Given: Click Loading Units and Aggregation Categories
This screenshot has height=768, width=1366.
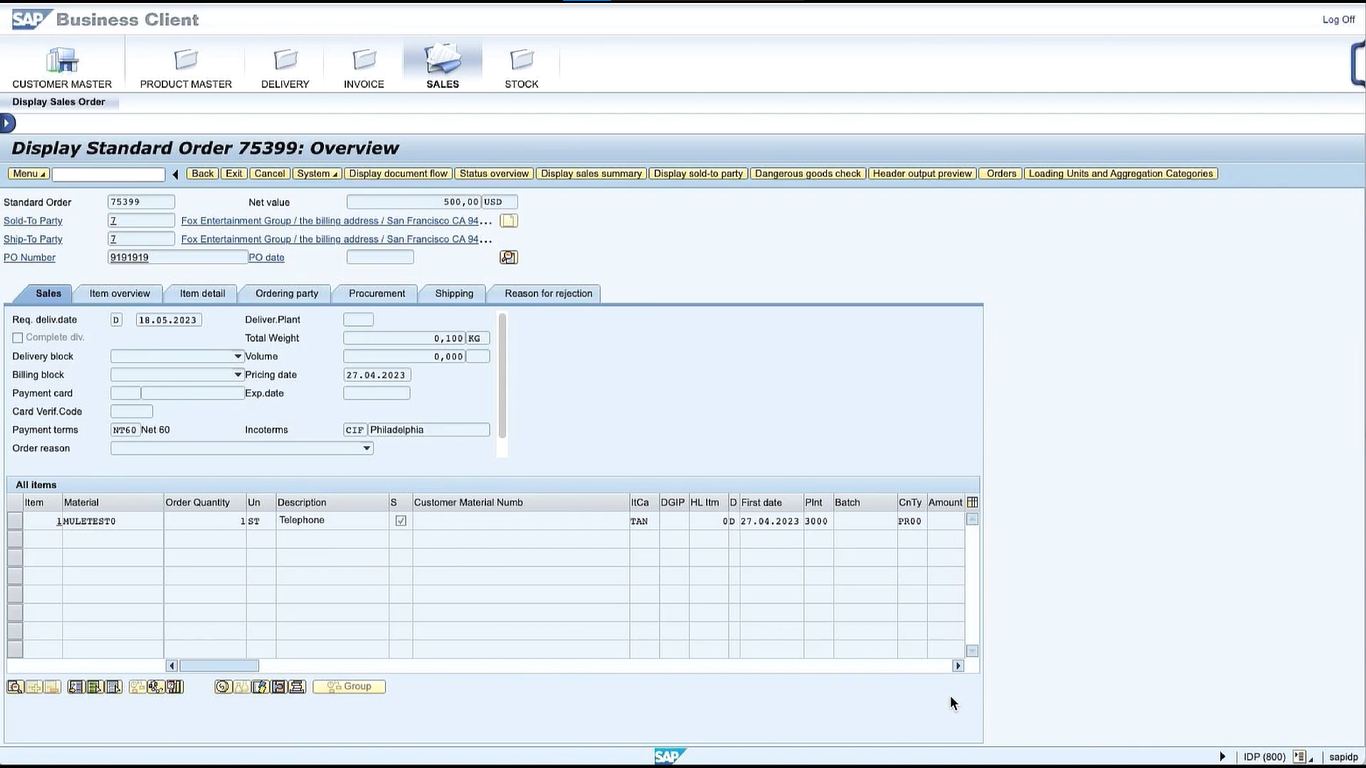Looking at the screenshot, I should click(1120, 174).
